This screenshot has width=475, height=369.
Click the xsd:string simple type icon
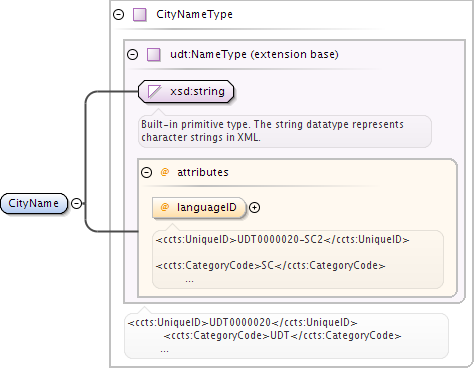point(154,91)
